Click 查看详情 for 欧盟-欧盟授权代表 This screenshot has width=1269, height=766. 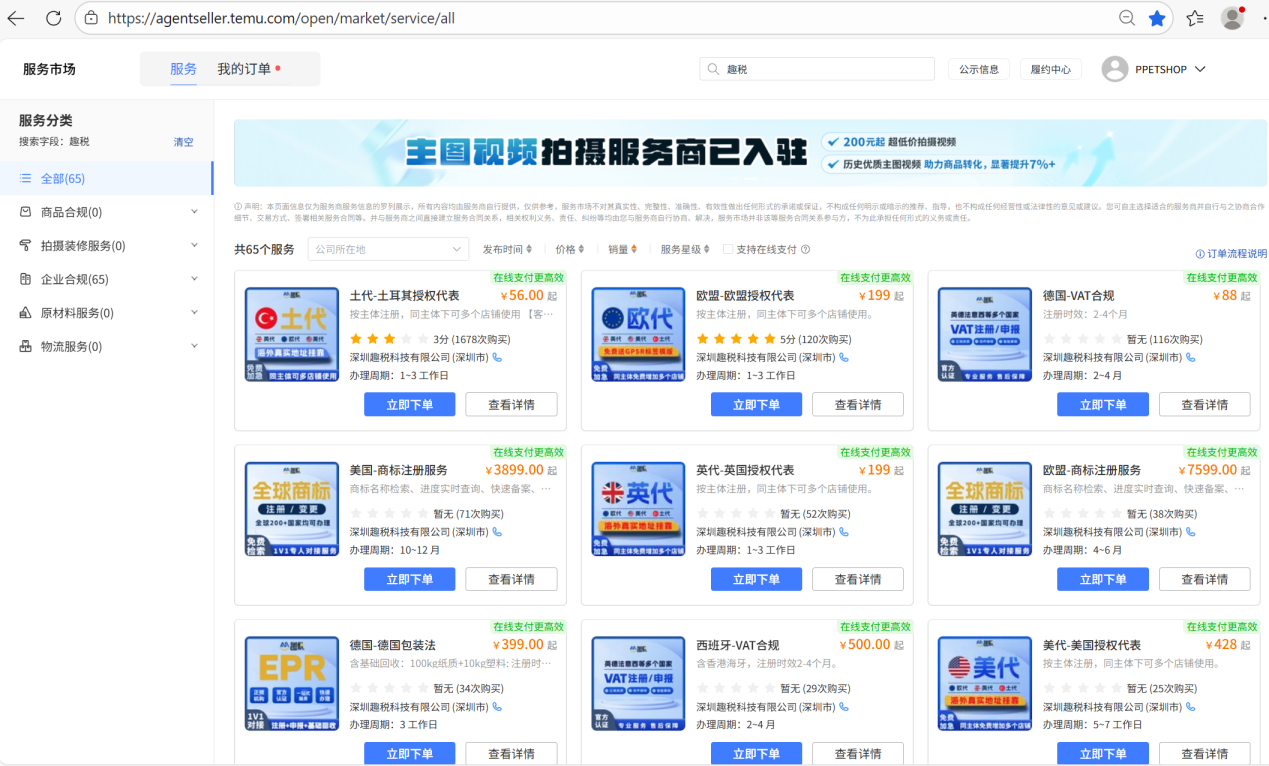pyautogui.click(x=857, y=405)
